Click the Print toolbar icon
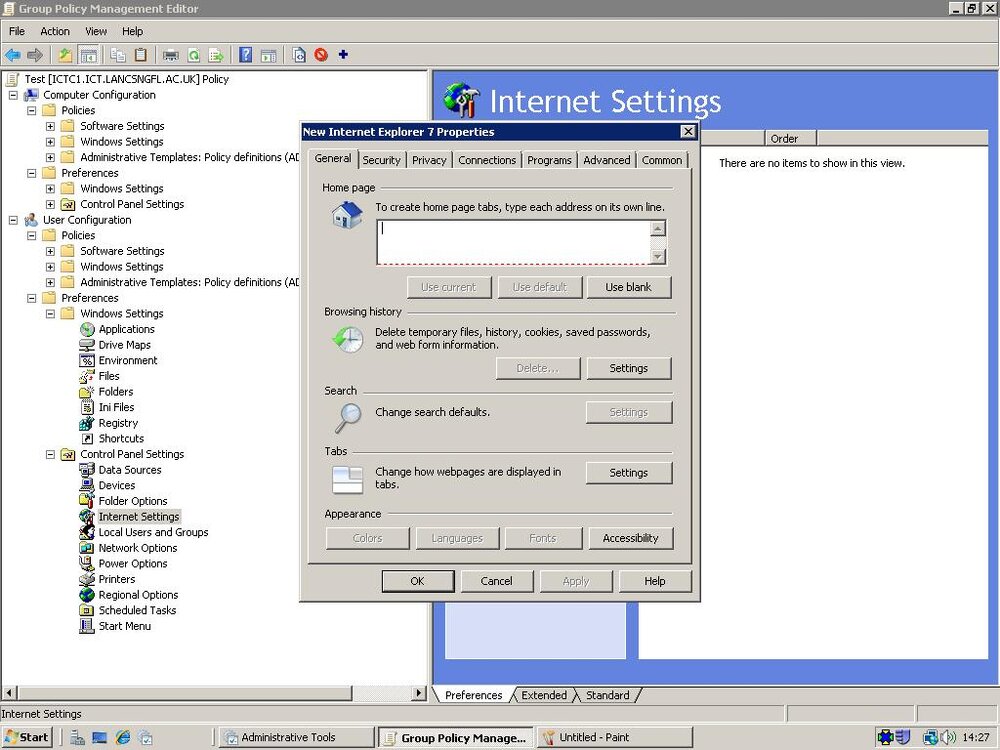Image resolution: width=1000 pixels, height=750 pixels. point(170,55)
